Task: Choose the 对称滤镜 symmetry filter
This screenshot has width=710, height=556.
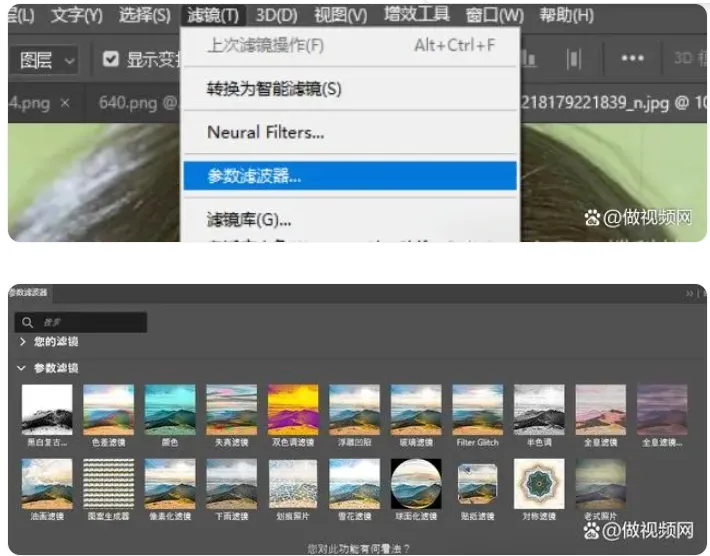Action: [539, 483]
